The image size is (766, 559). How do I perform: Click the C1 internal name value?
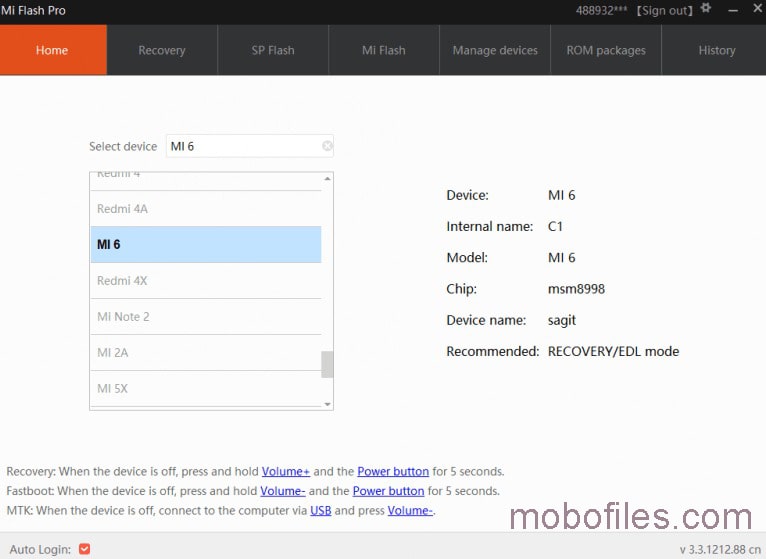555,226
